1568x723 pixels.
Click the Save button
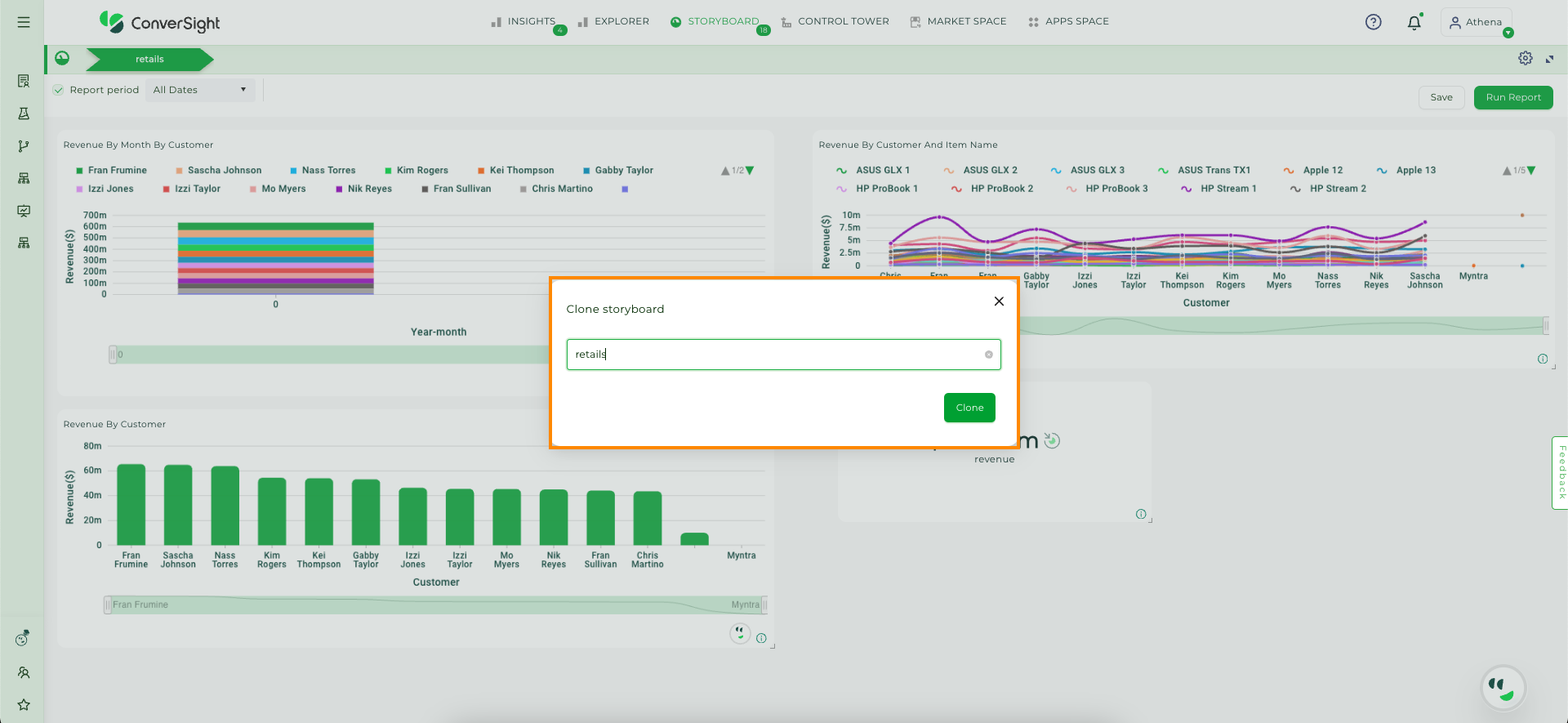[x=1441, y=97]
